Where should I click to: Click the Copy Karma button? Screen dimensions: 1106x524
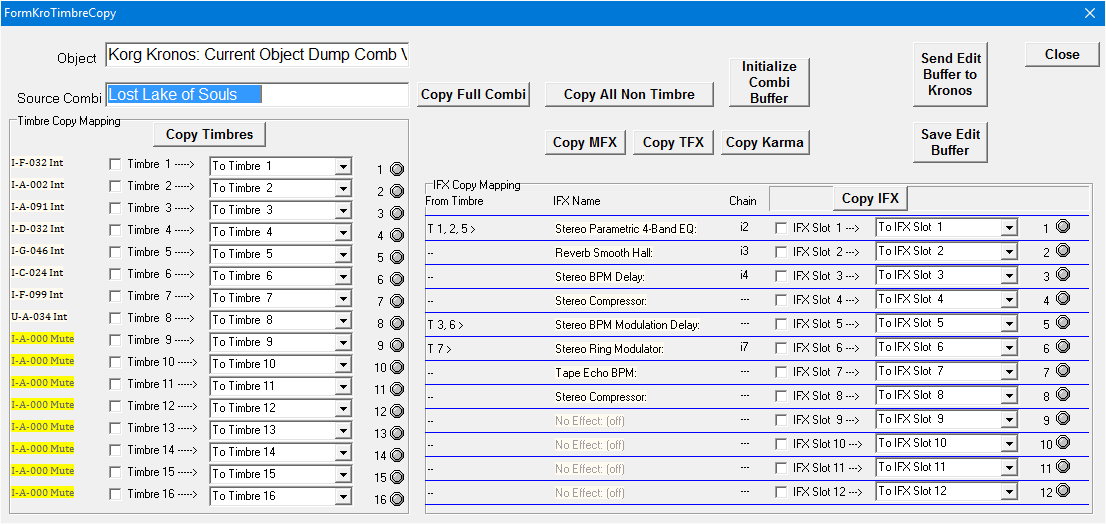765,142
